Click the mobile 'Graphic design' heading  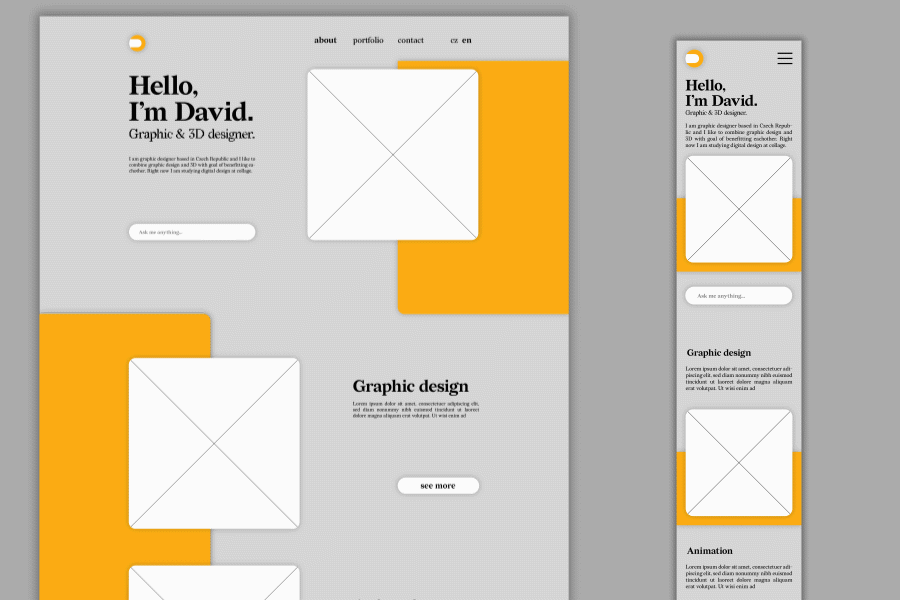(x=718, y=353)
